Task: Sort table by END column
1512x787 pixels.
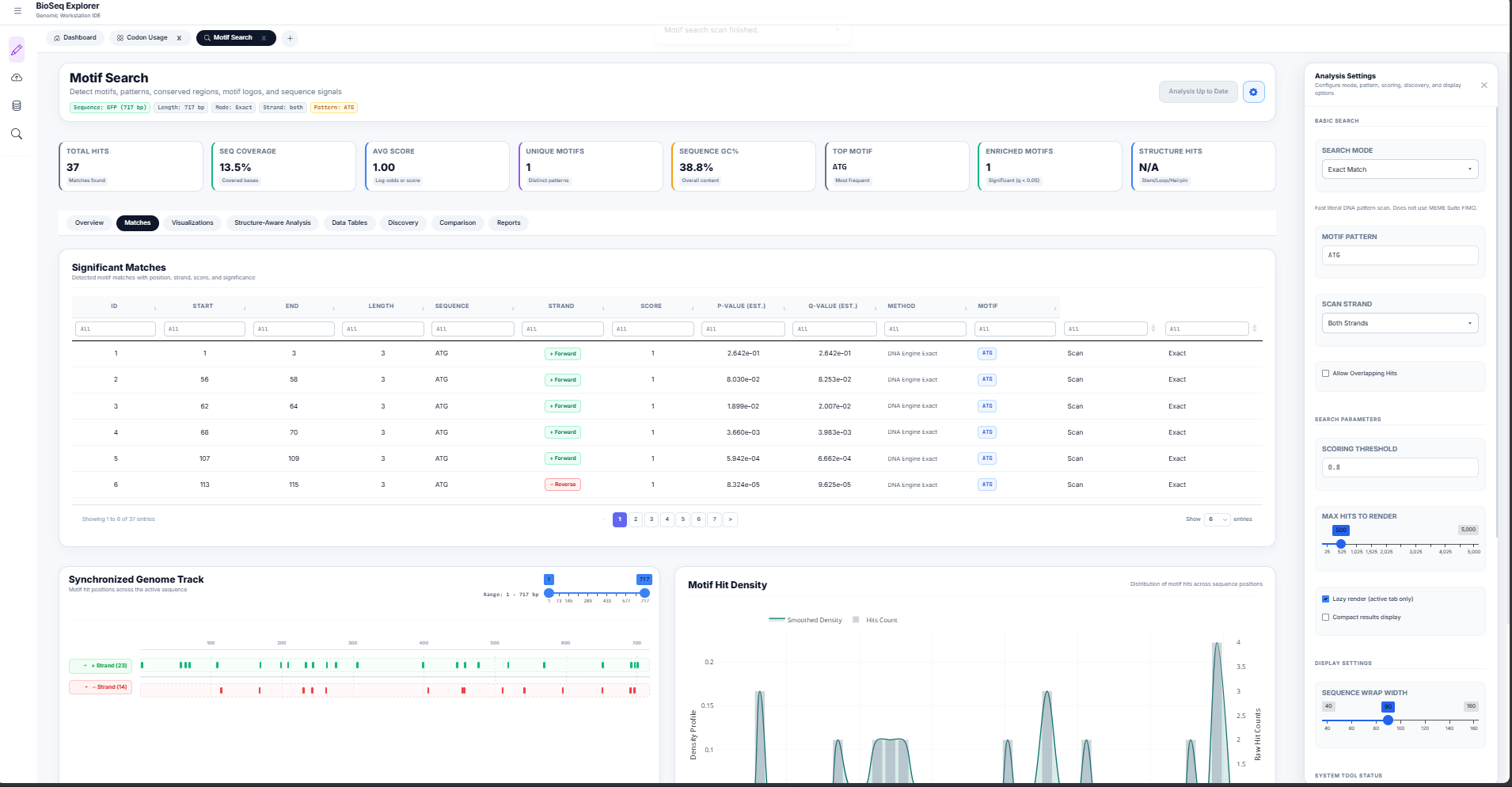Action: click(292, 306)
